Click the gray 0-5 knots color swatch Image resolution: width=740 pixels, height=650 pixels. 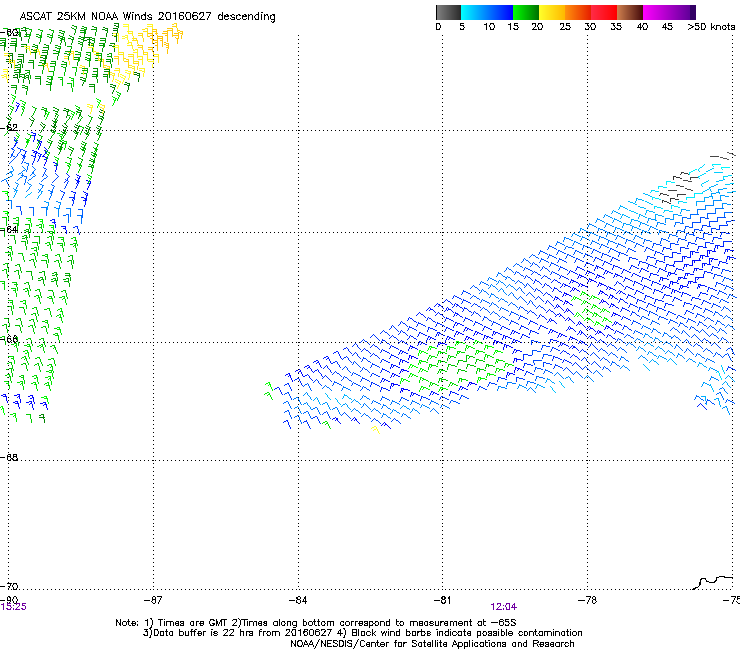[448, 12]
